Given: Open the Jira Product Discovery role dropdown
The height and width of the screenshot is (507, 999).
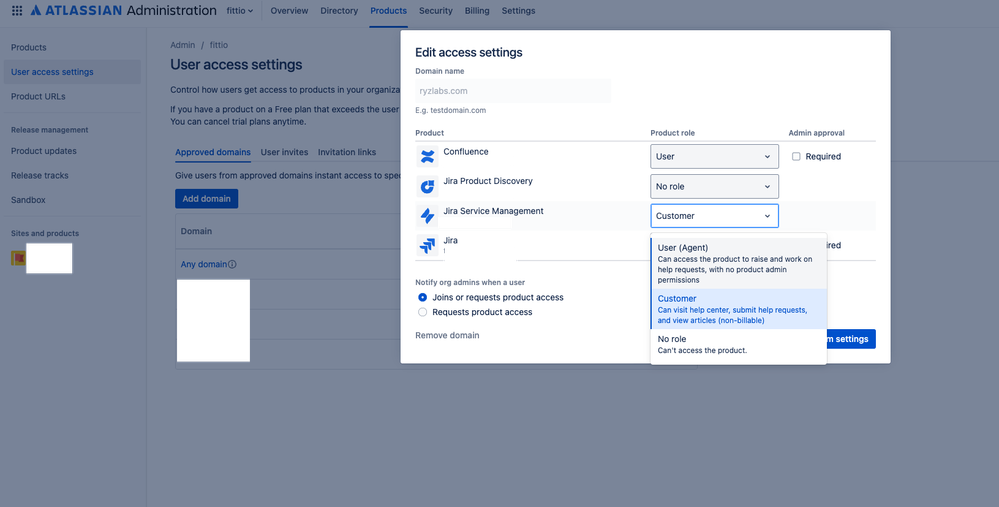Looking at the screenshot, I should click(x=714, y=187).
